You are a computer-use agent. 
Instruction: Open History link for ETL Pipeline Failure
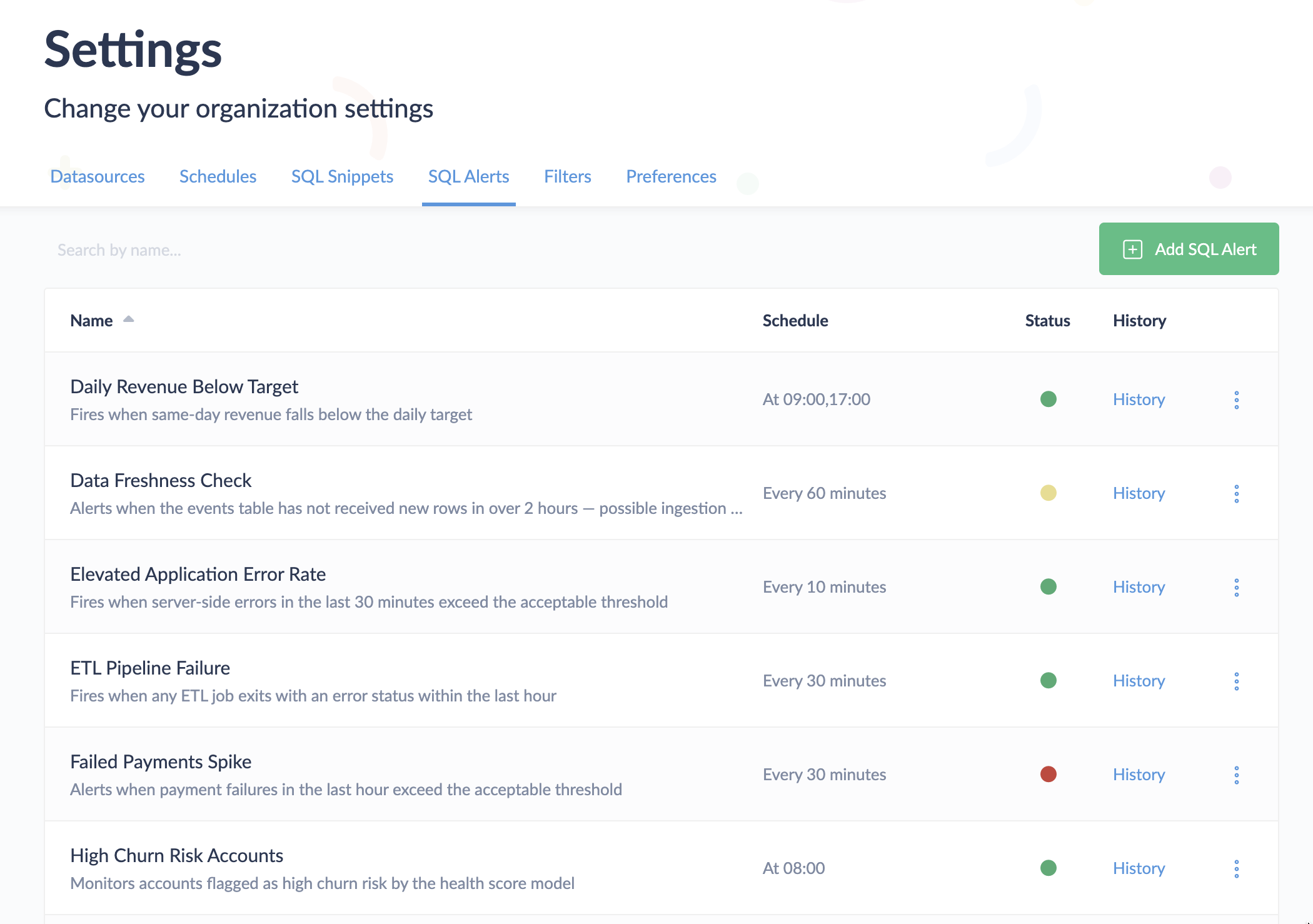[x=1139, y=681]
